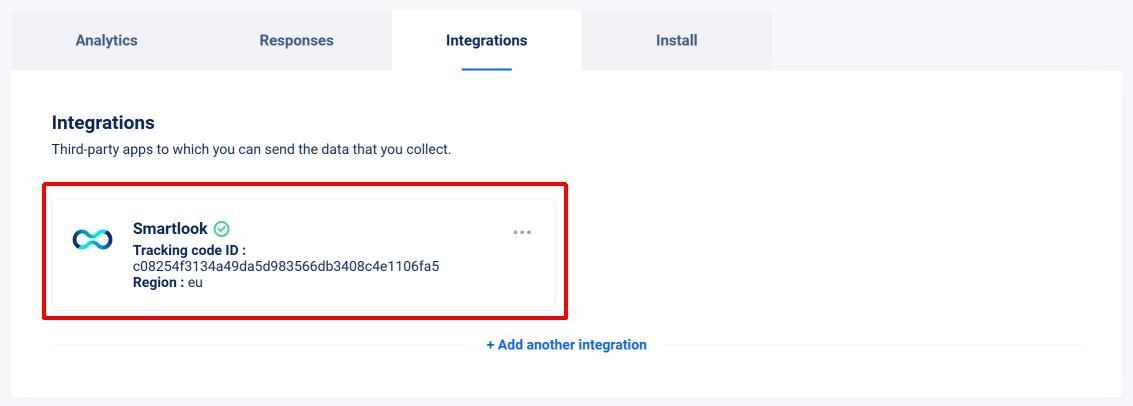Click the divider line left of Add link

pyautogui.click(x=259, y=345)
